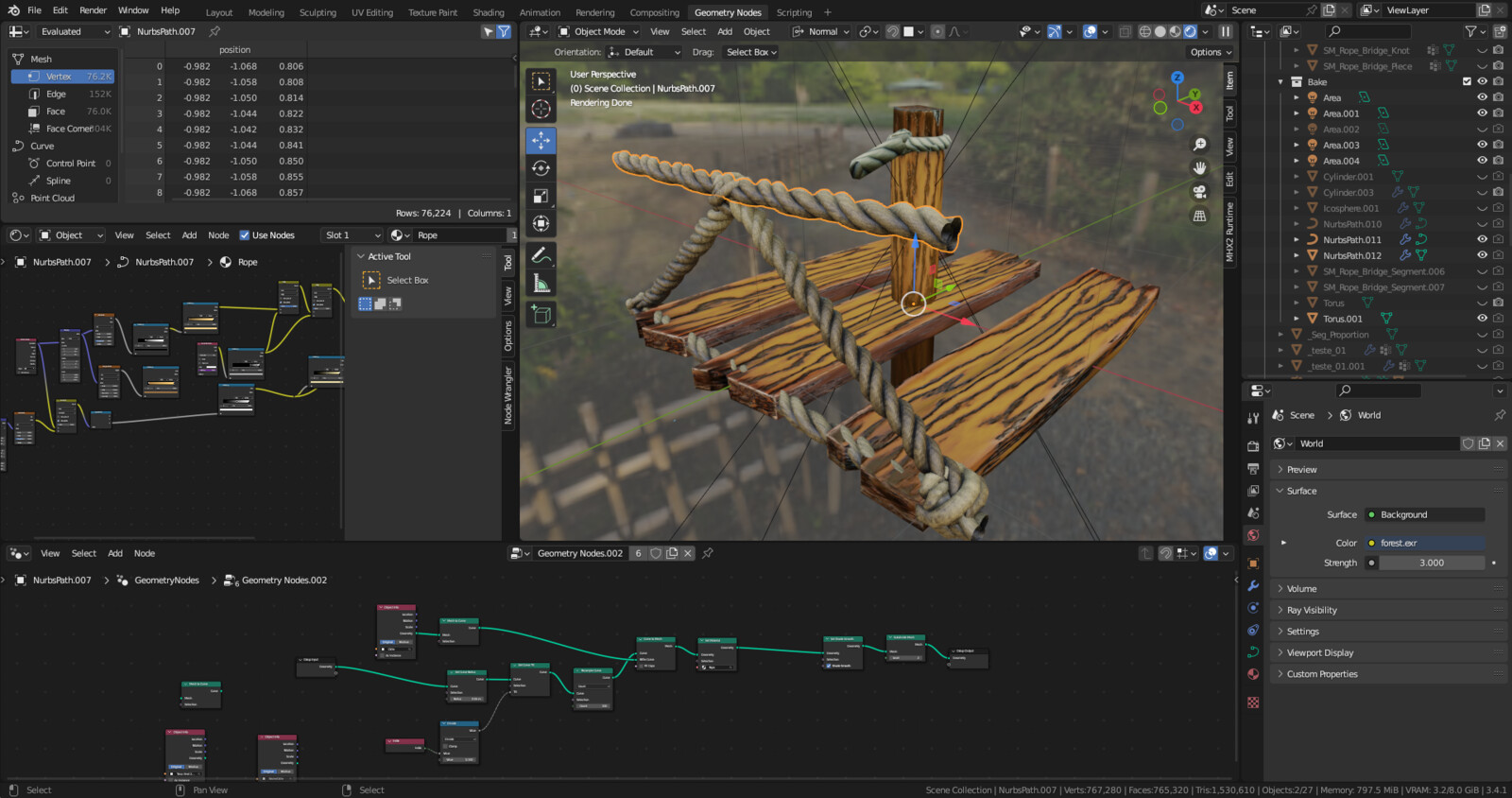Click the blue Z axis gizmo ball

1177,78
